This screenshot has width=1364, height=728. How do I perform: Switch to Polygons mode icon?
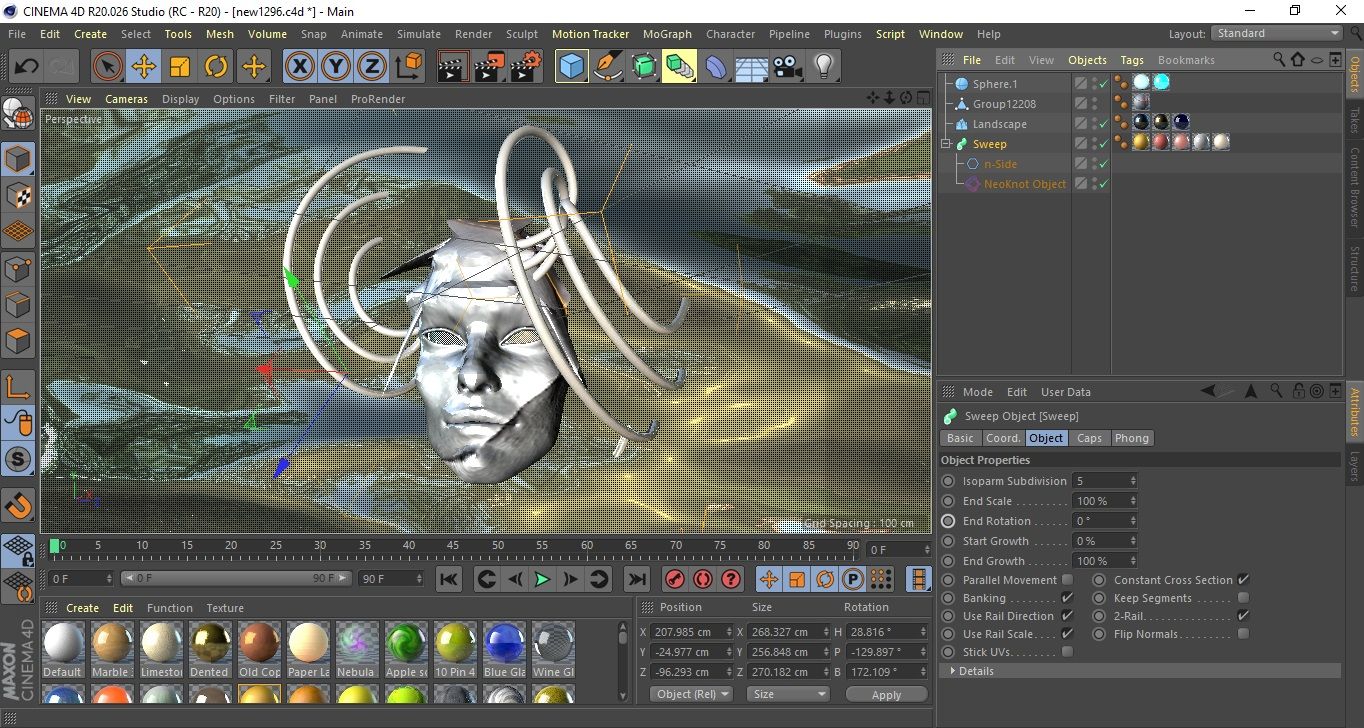[18, 341]
